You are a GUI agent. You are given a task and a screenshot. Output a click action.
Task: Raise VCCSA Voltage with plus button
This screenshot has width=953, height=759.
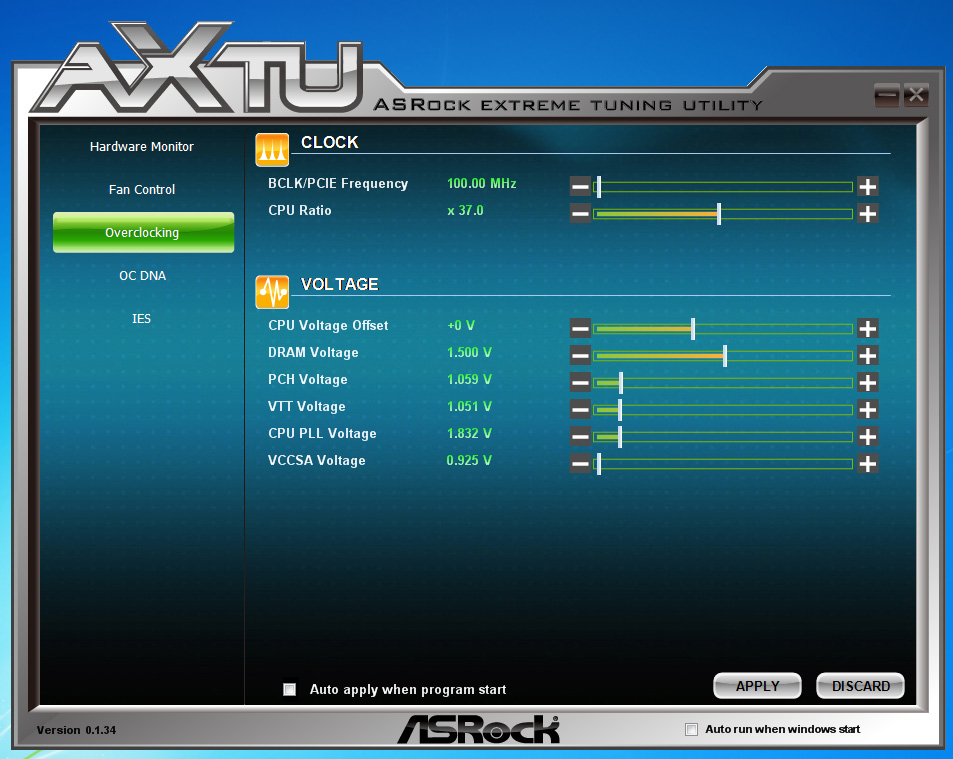pyautogui.click(x=867, y=464)
